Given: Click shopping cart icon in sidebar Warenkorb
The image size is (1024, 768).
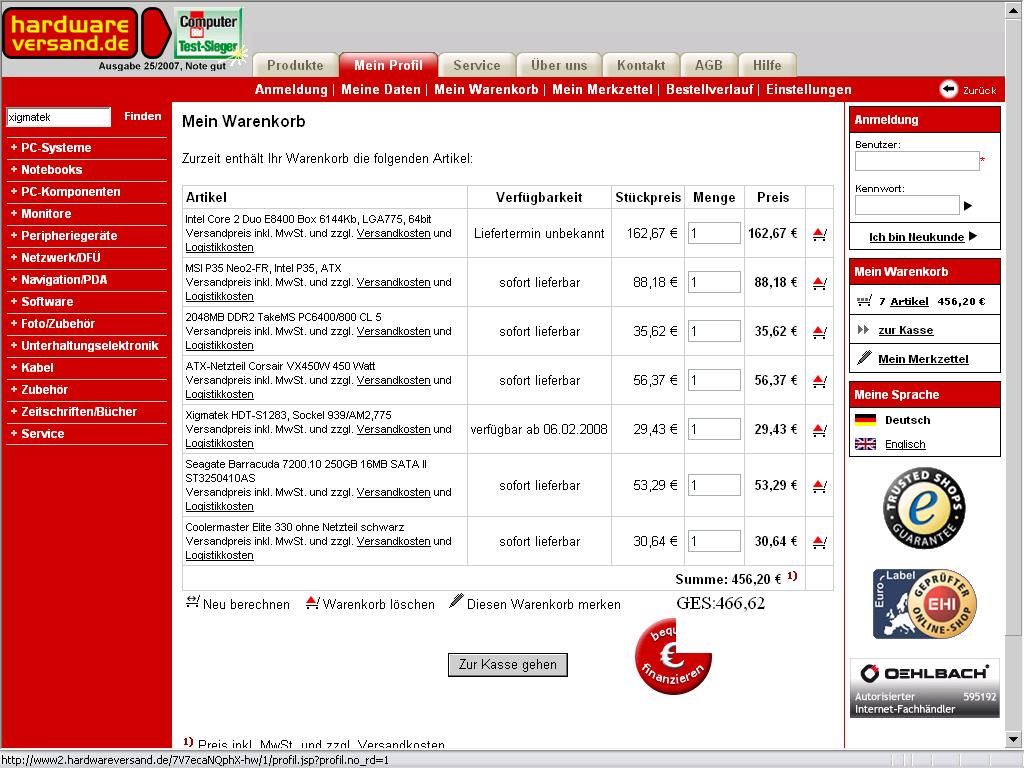Looking at the screenshot, I should coord(864,301).
